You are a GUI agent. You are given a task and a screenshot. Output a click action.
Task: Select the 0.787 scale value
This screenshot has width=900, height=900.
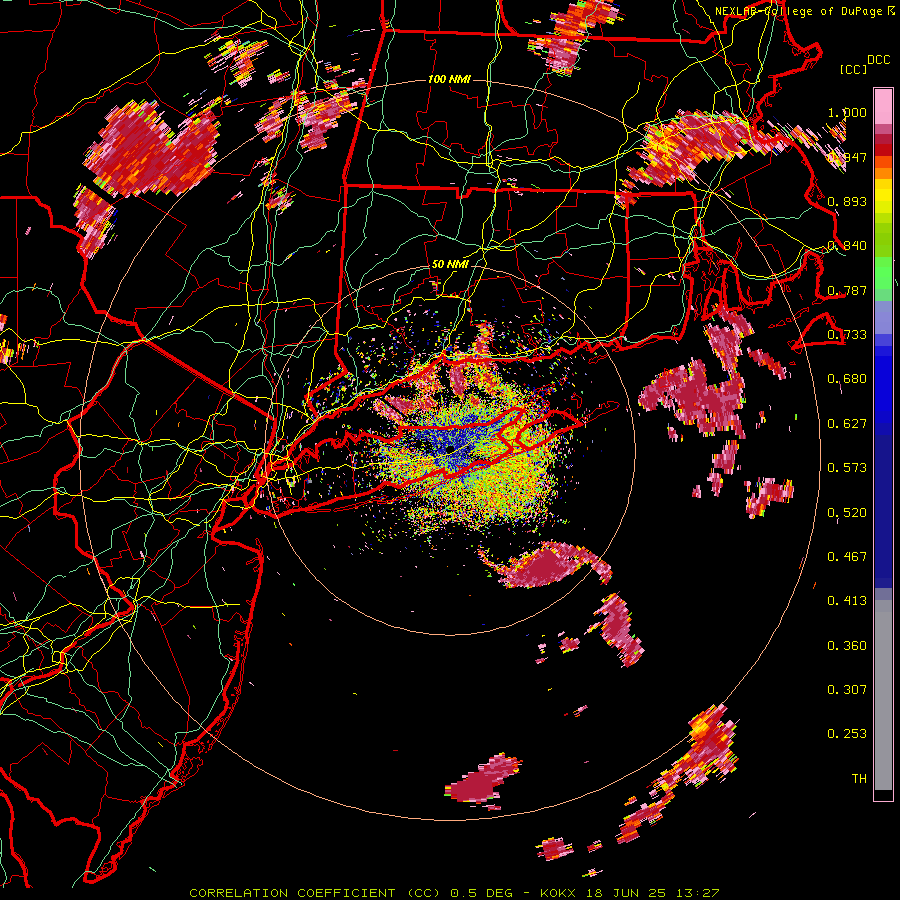[x=847, y=290]
